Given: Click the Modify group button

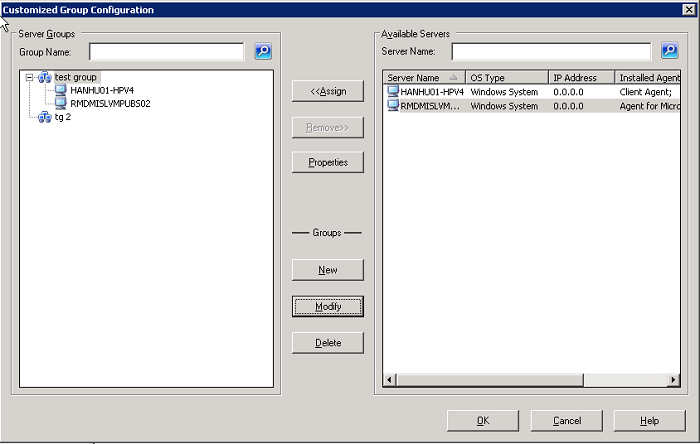Looking at the screenshot, I should coord(328,307).
